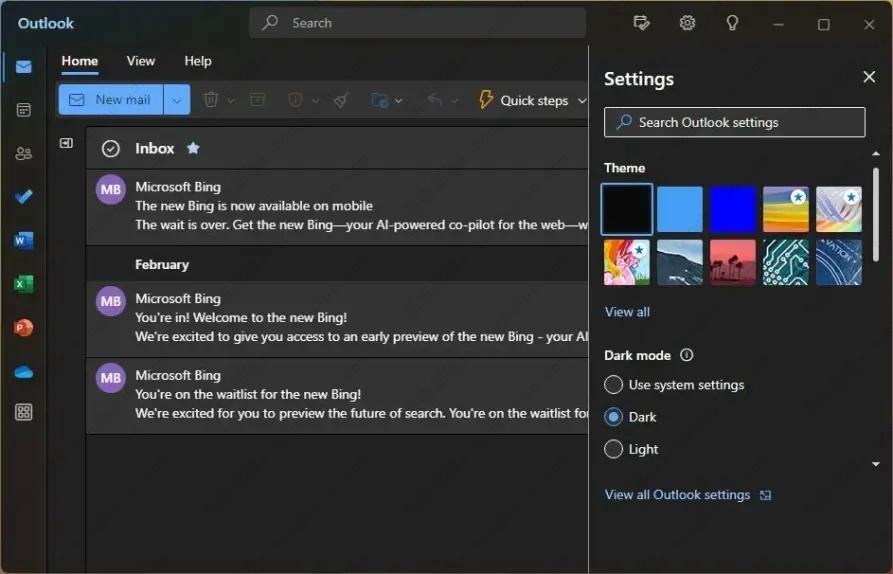The height and width of the screenshot is (574, 893).
Task: Open the My Day icon in title bar
Action: tap(641, 23)
